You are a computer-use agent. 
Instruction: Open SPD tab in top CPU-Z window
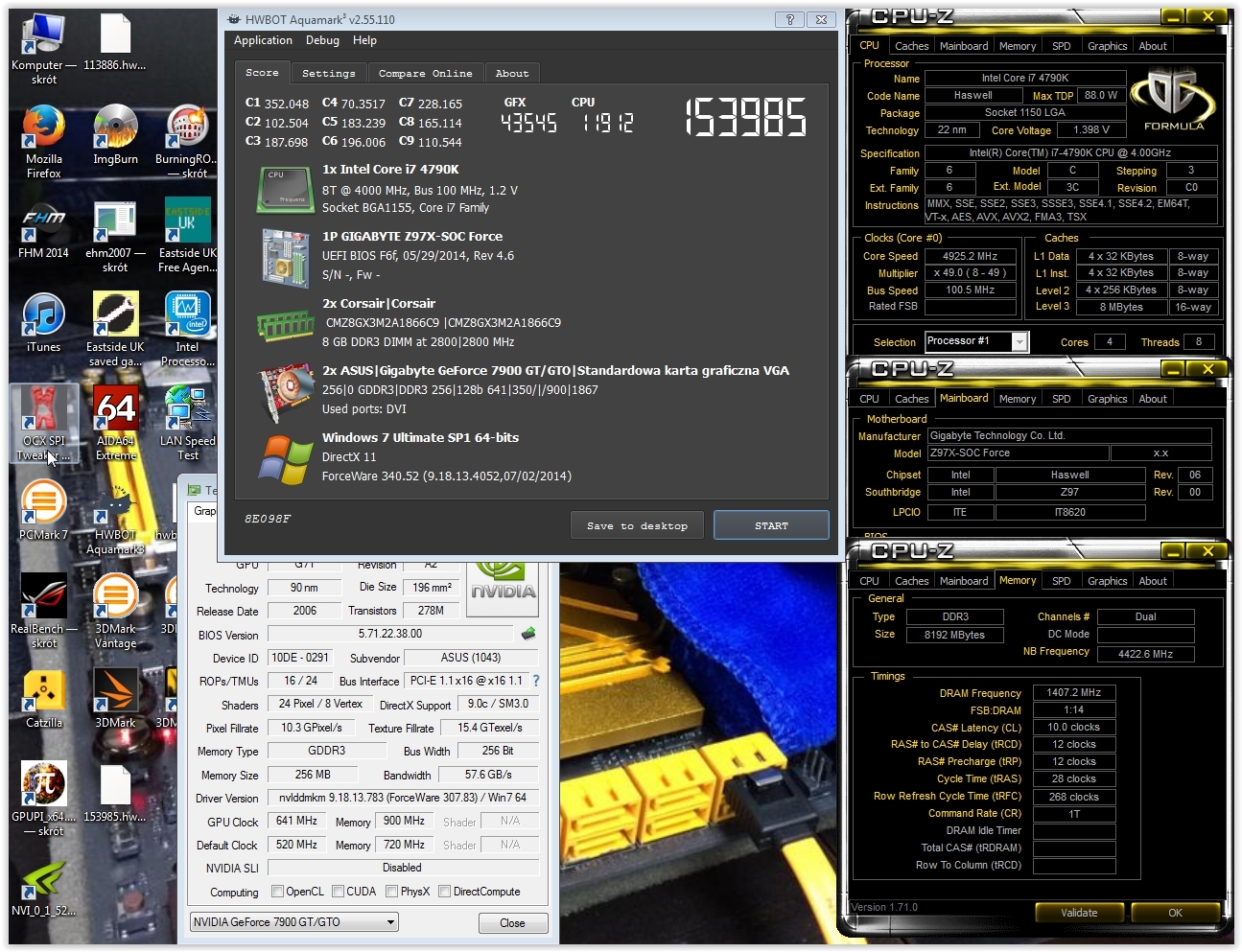click(1061, 46)
